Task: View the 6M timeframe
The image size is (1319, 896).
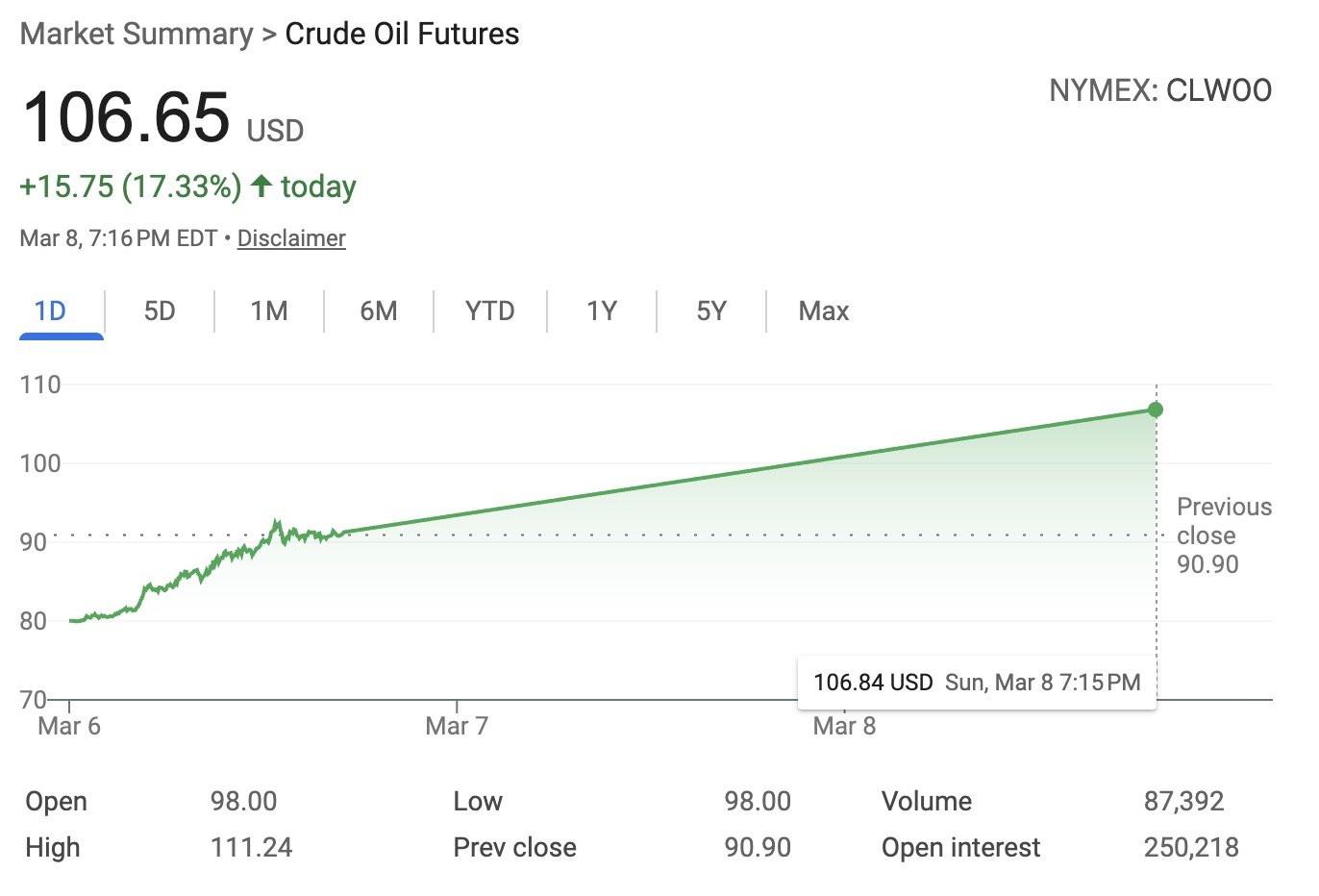Action: tap(379, 311)
